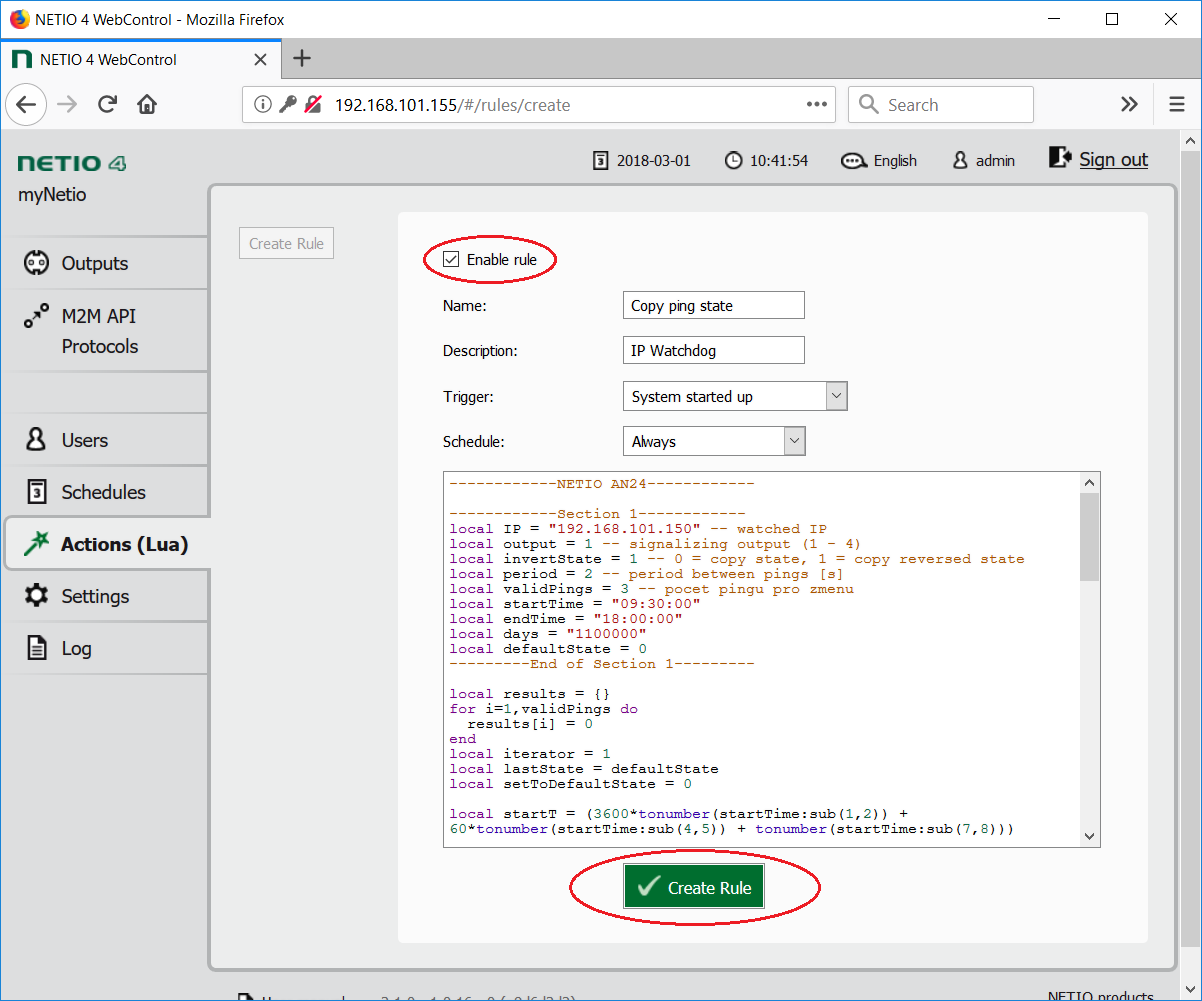
Task: Click the M2M API Protocols icon
Action: 36,316
